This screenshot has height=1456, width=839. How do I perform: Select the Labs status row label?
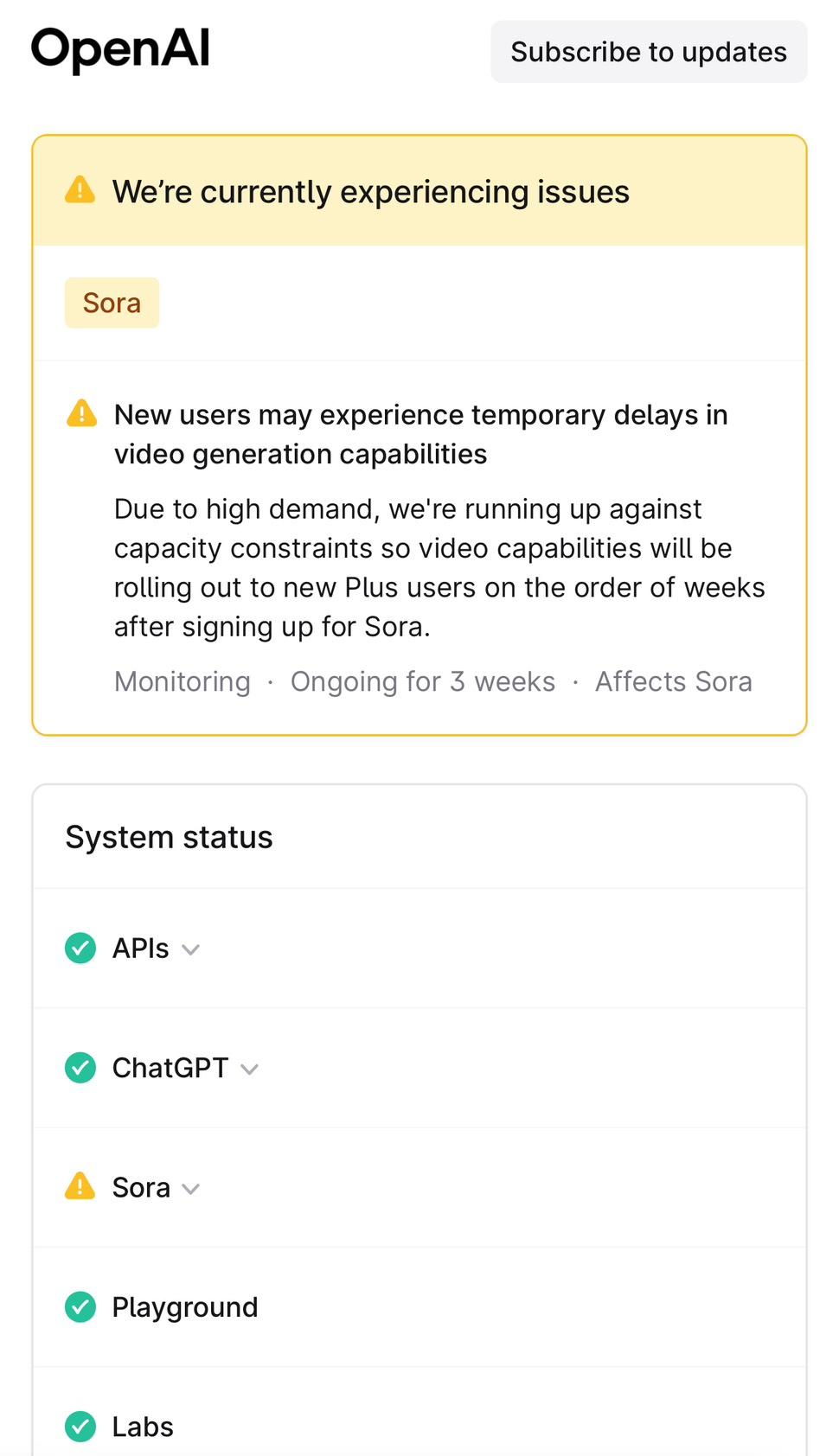pos(143,1427)
